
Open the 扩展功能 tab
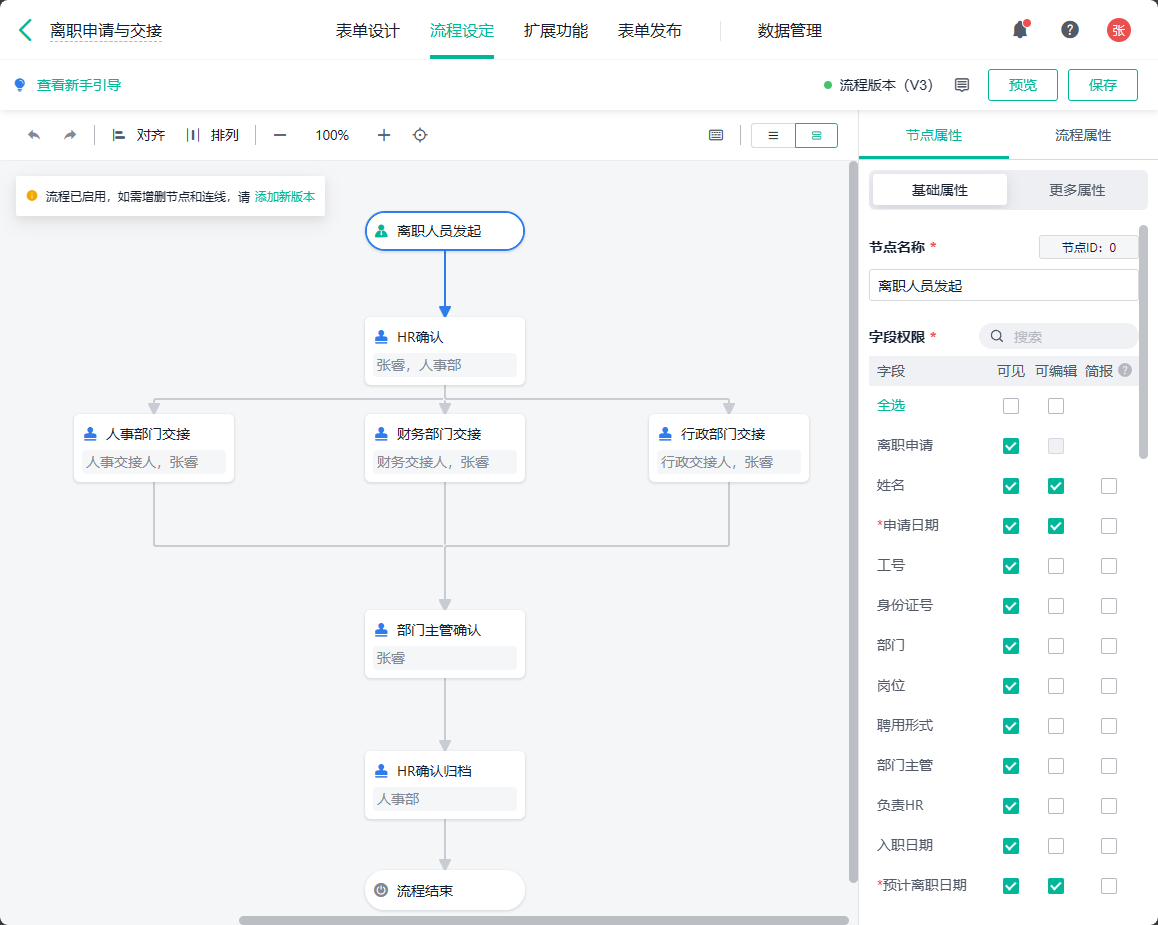[x=555, y=30]
